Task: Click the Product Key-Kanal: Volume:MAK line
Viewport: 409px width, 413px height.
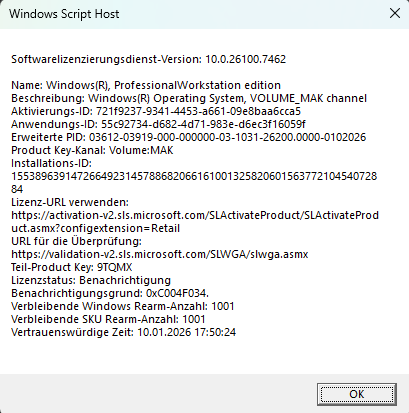Action: point(92,150)
